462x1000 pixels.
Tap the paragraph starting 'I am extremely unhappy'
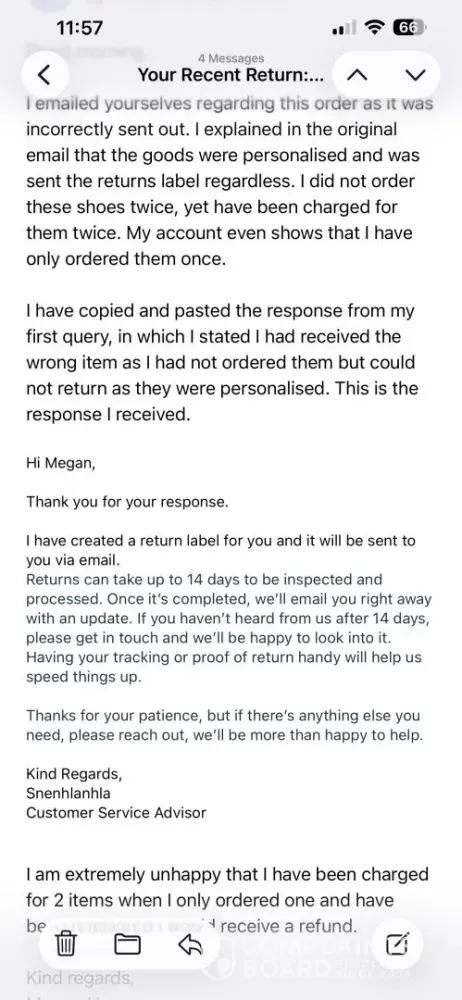(x=227, y=900)
